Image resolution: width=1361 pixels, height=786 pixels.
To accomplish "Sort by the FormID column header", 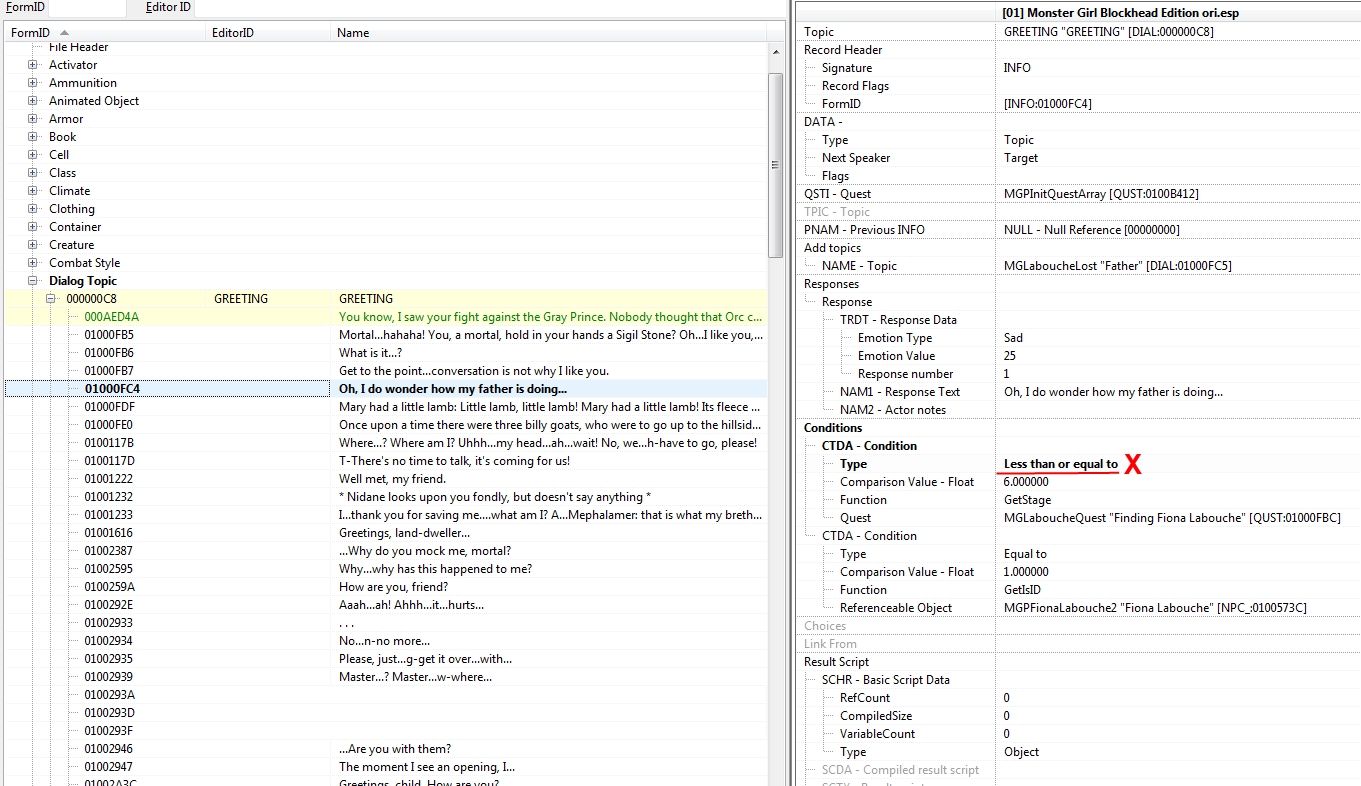I will [x=104, y=33].
